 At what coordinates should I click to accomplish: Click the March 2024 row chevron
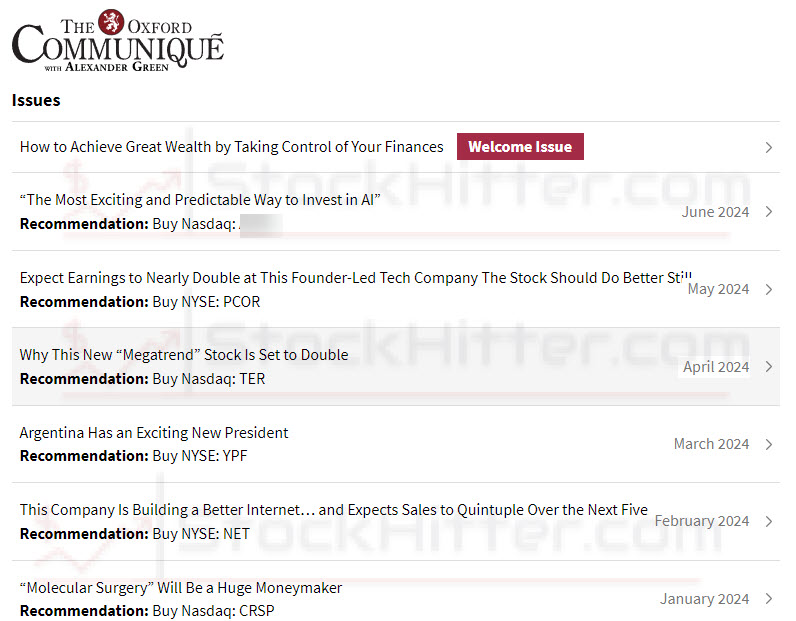tap(768, 444)
